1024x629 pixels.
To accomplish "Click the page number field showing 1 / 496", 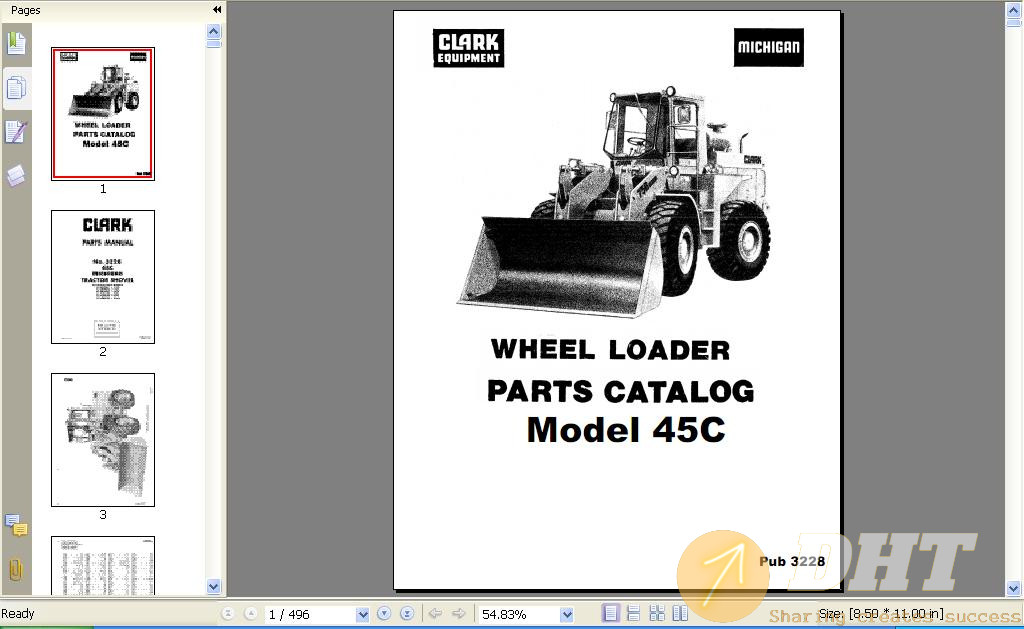I will pos(310,615).
